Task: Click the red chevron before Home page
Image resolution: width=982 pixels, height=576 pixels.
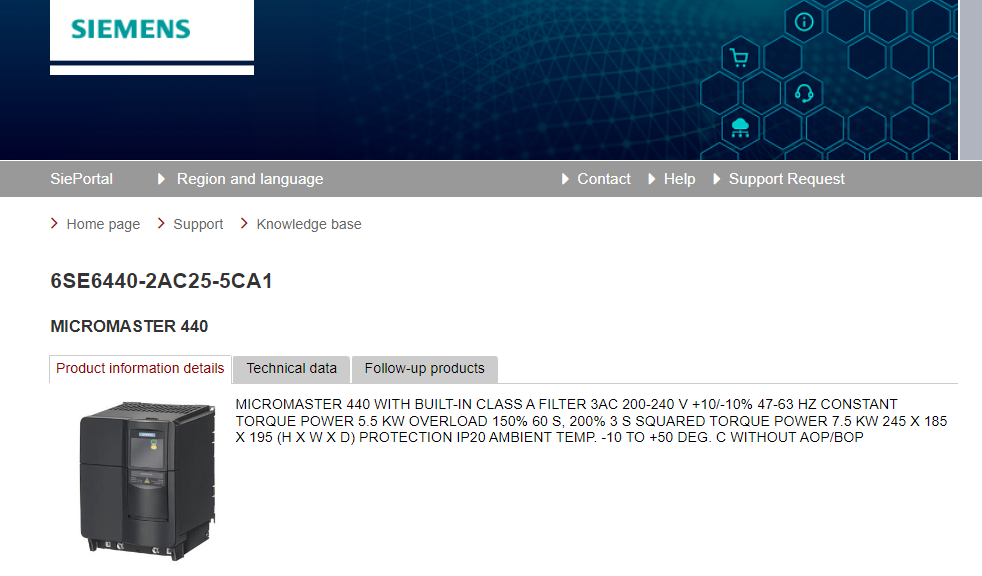Action: click(x=54, y=224)
